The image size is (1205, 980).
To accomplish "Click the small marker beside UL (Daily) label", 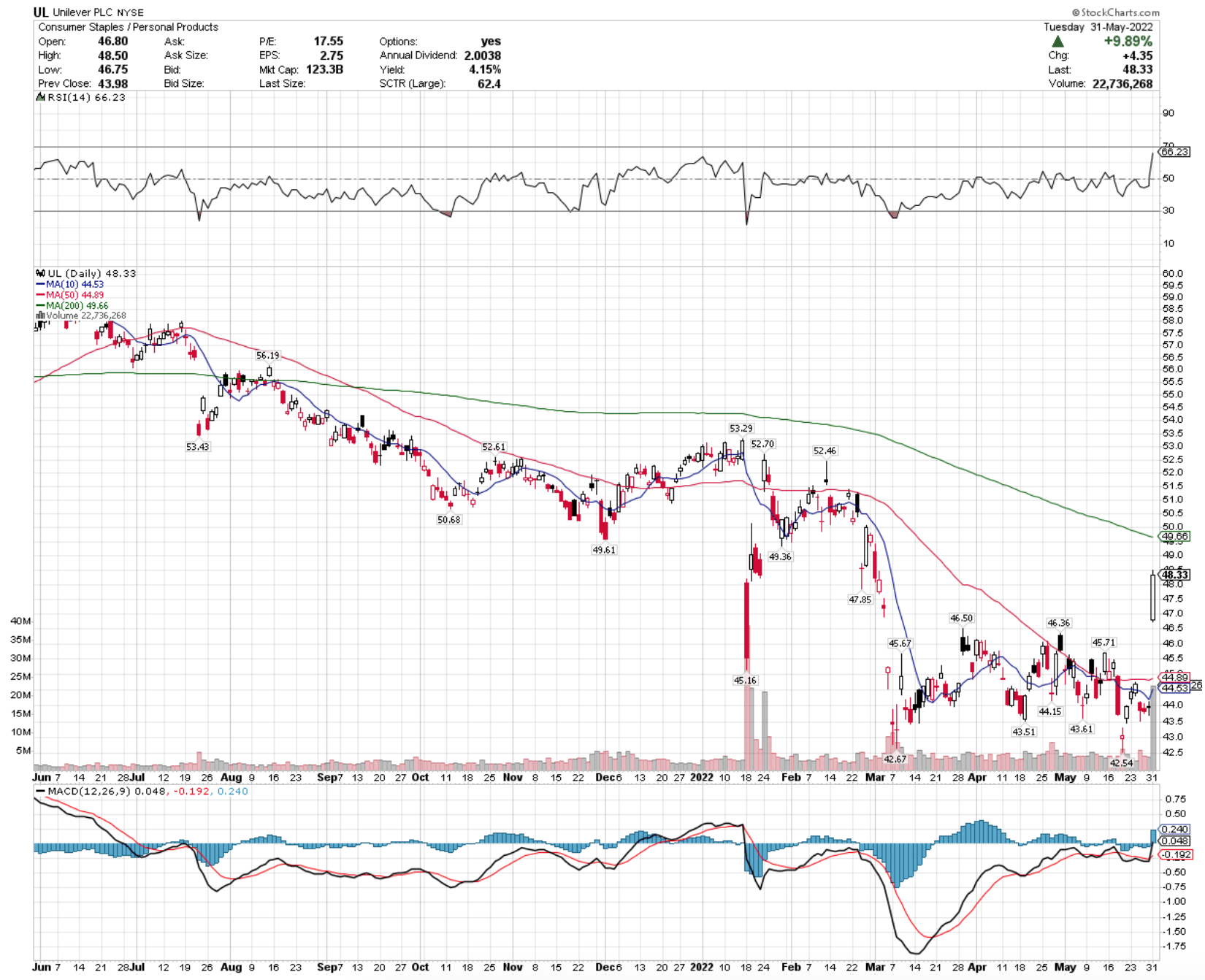I will (41, 273).
